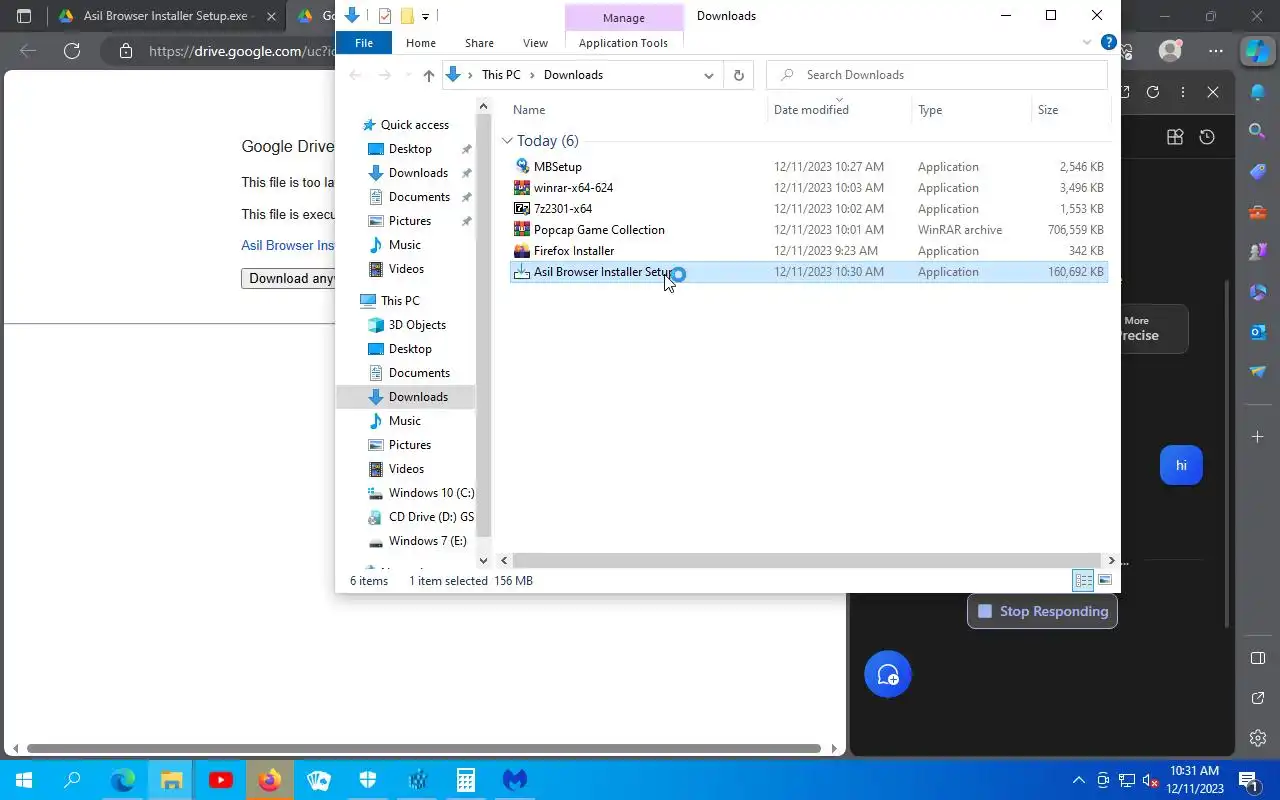Open Copilot pane more options dots
Viewport: 1280px width, 800px height.
[1183, 92]
